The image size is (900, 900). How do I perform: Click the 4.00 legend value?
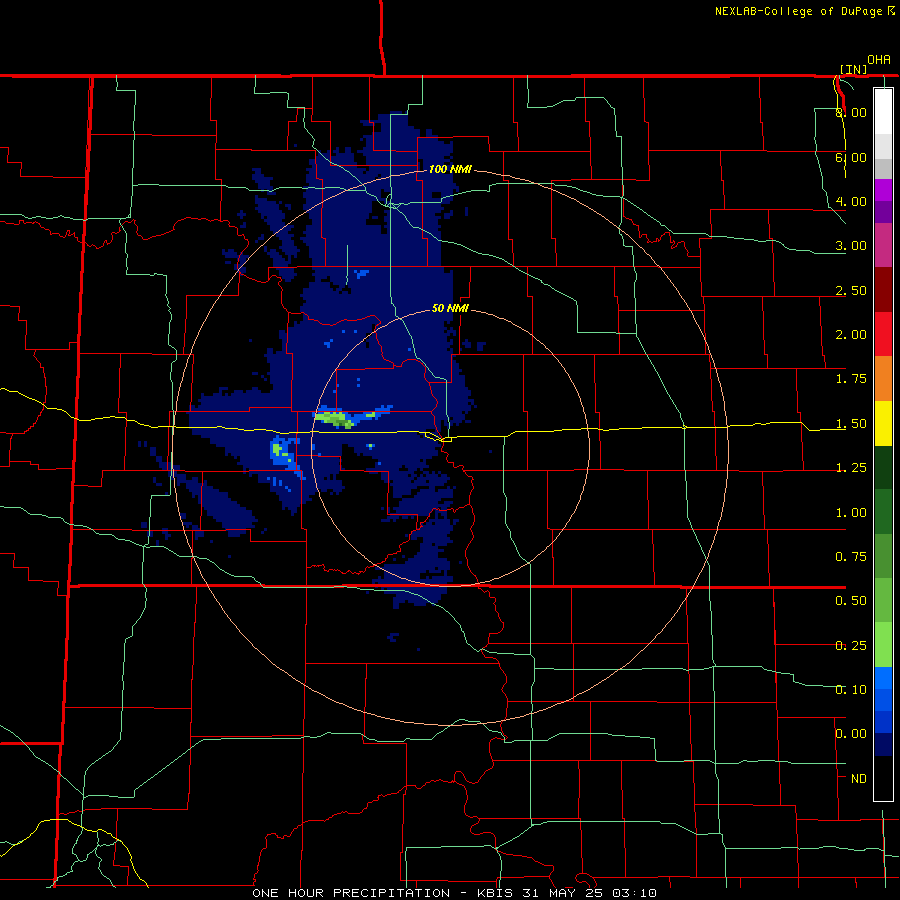point(851,201)
